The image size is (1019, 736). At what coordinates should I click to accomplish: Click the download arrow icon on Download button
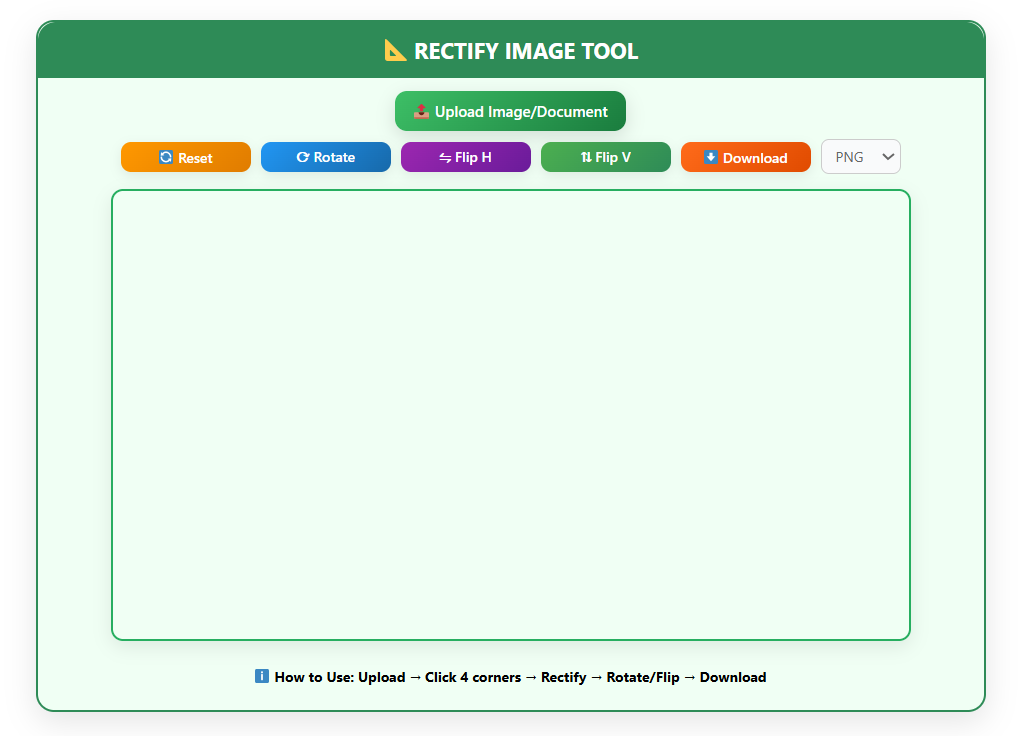(711, 157)
